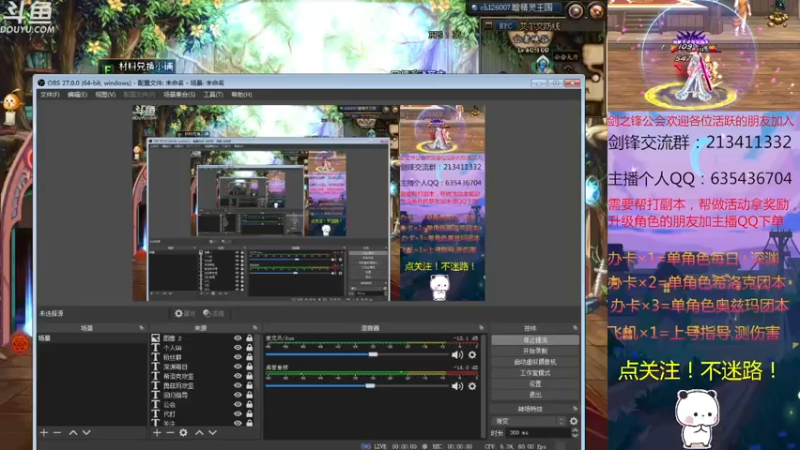800x450 pixels.
Task: Click the text icon of 粉丝群 source
Action: (156, 357)
